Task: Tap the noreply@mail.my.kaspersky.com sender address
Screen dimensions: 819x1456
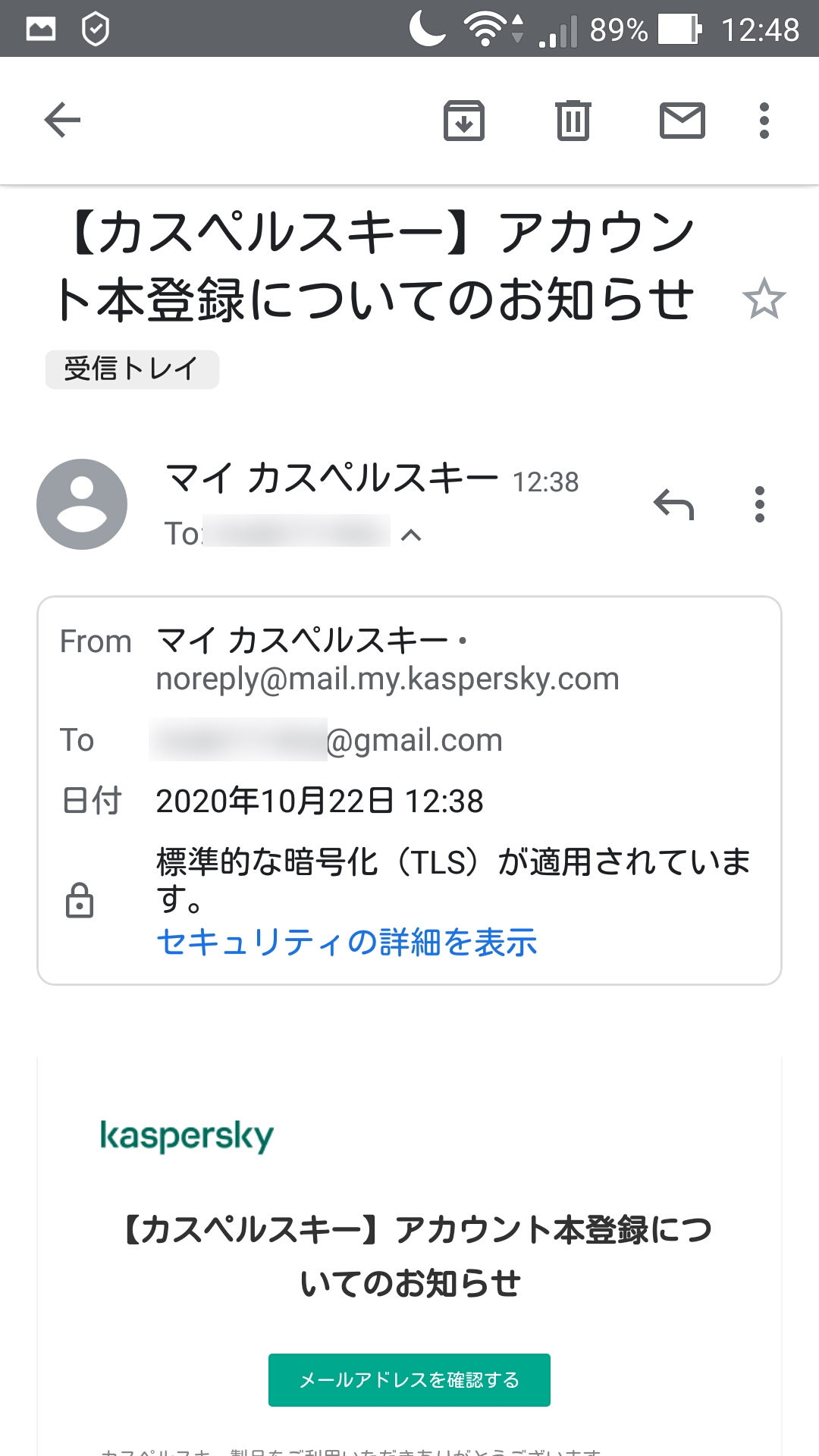Action: (387, 679)
